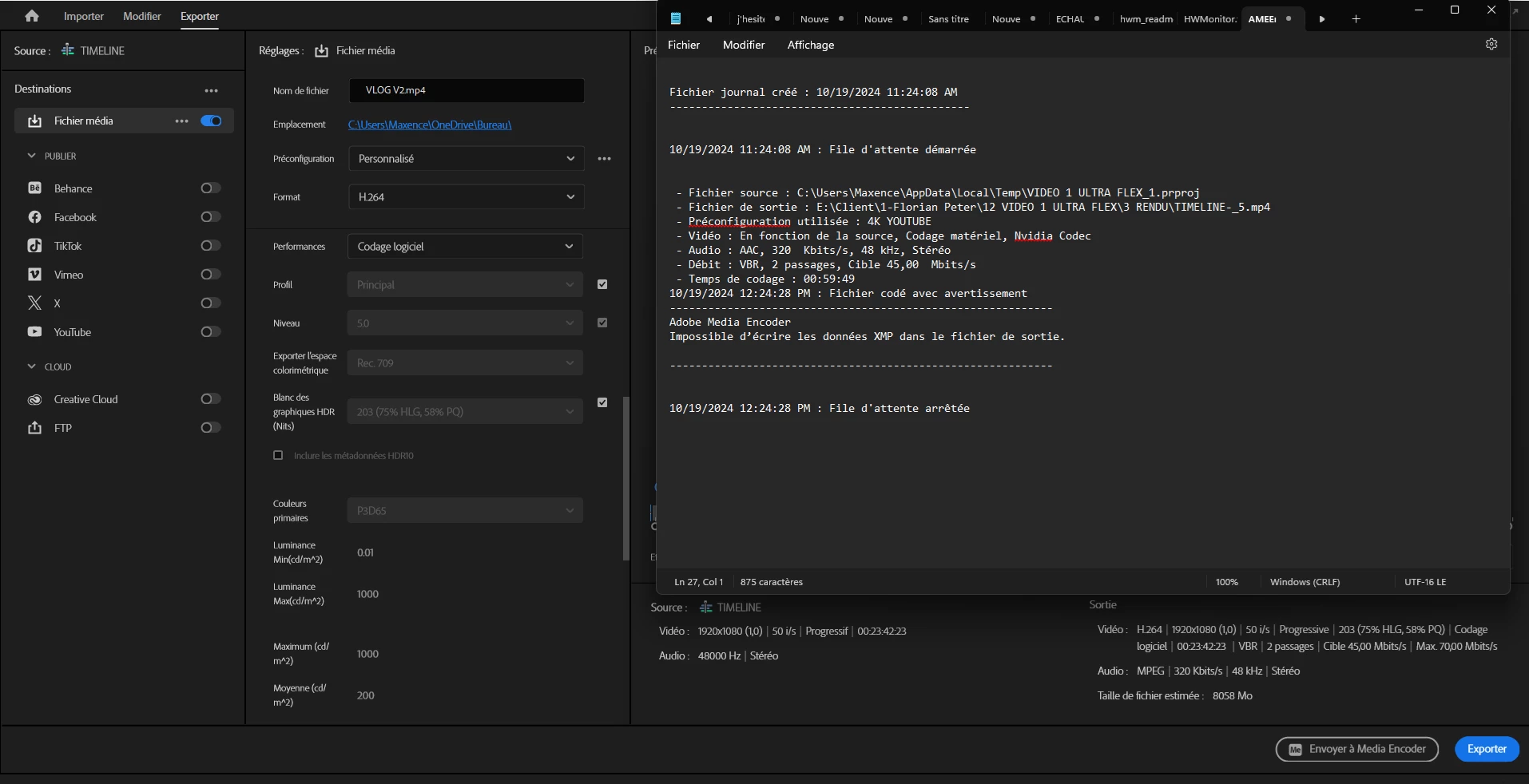
Task: Select the Exporter tab at top
Action: 200,16
